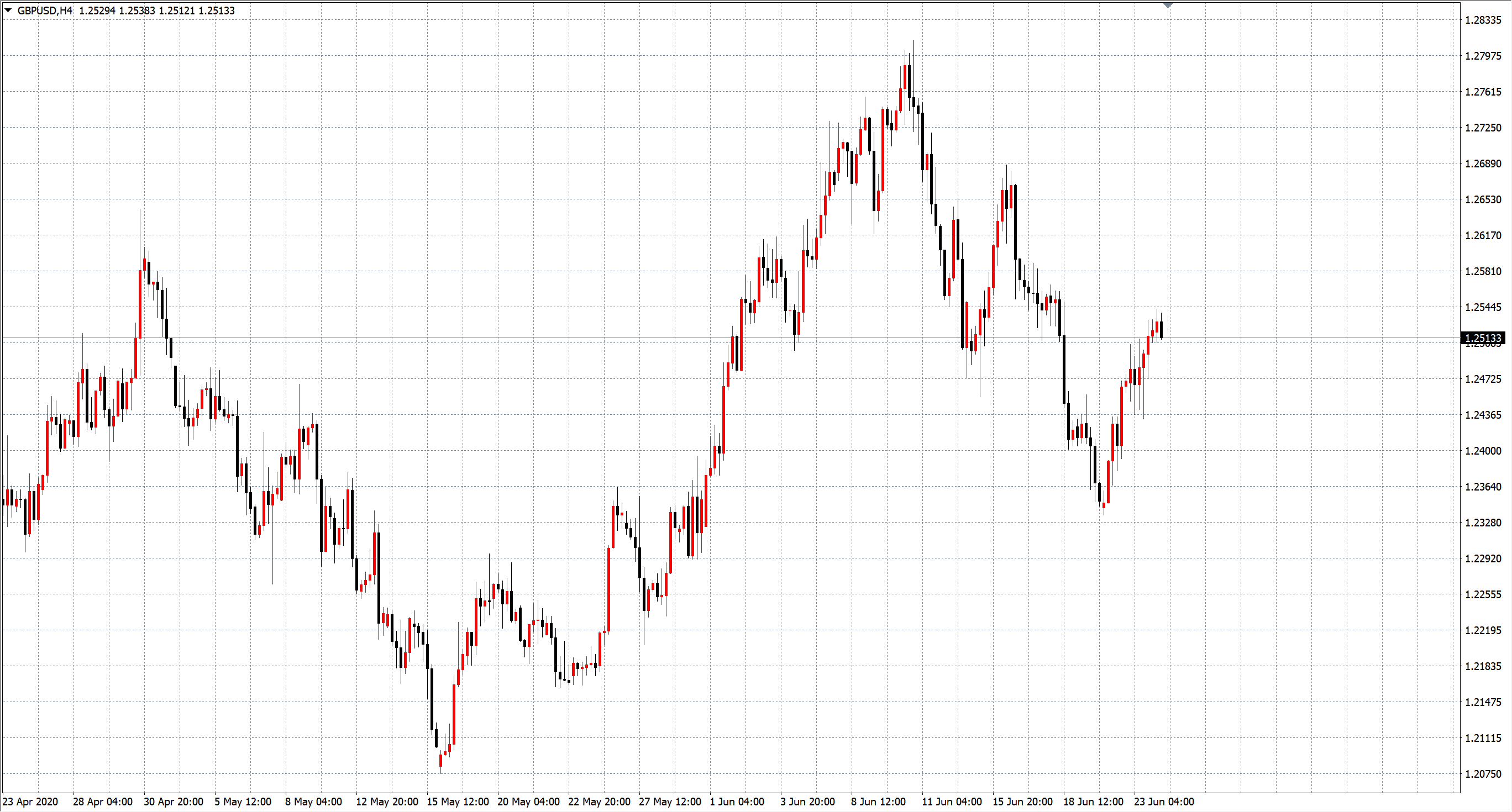Click the chart shift triangle marker on top edge
1512x812 pixels.
[x=1168, y=6]
